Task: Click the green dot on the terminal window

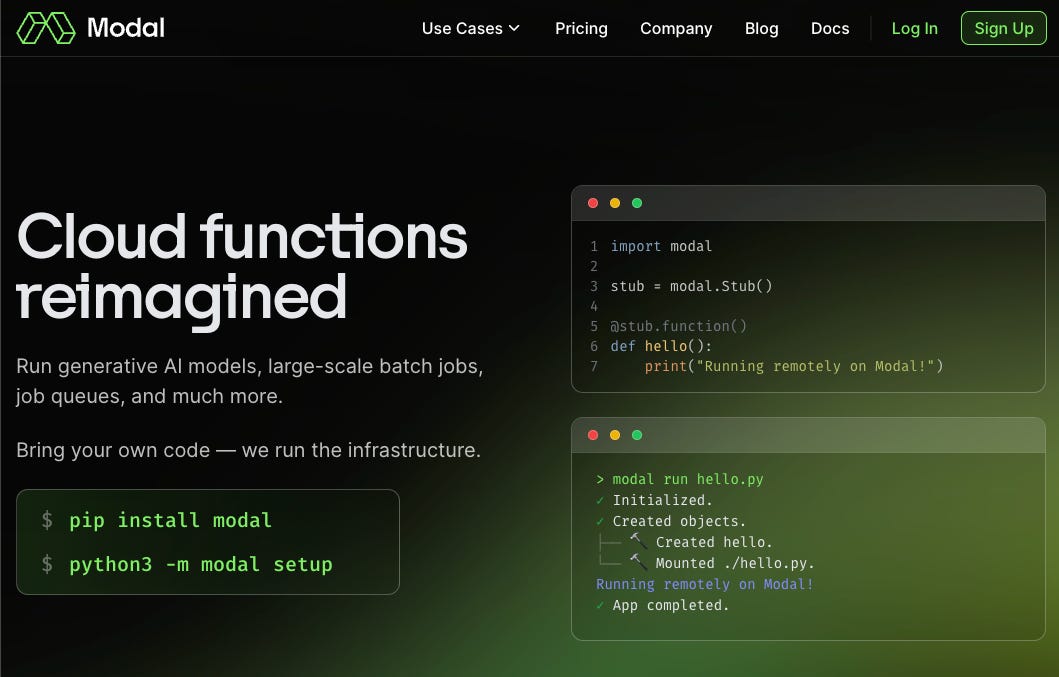Action: pyautogui.click(x=637, y=435)
